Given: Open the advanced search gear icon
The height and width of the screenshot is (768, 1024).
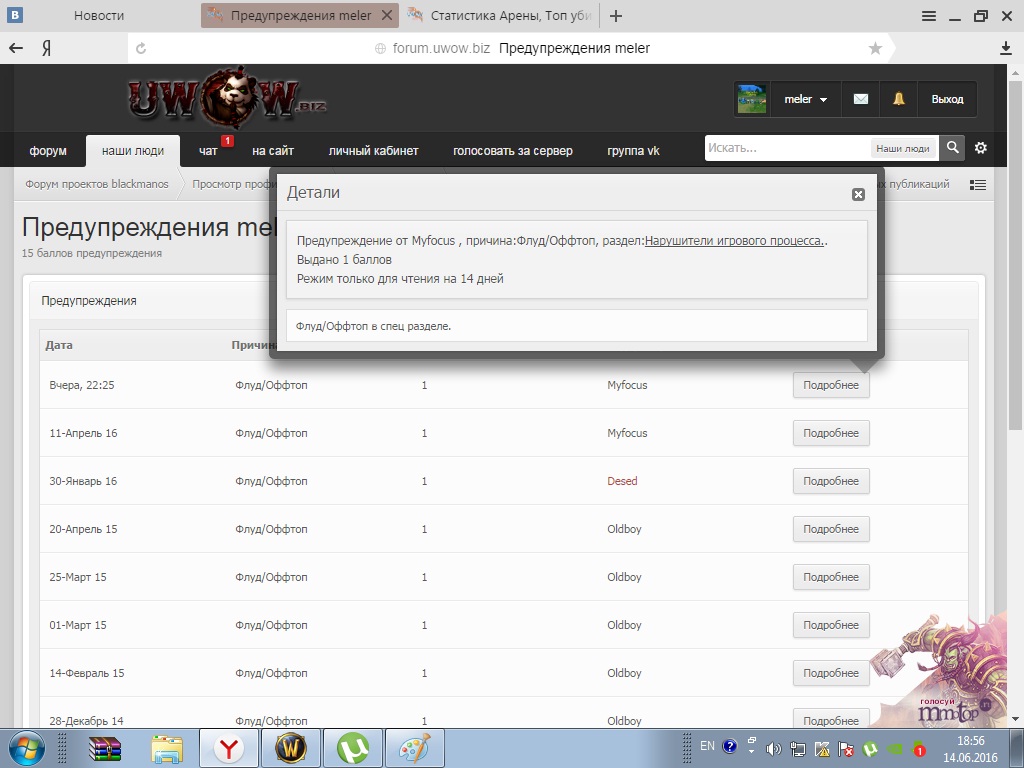Looking at the screenshot, I should 981,148.
